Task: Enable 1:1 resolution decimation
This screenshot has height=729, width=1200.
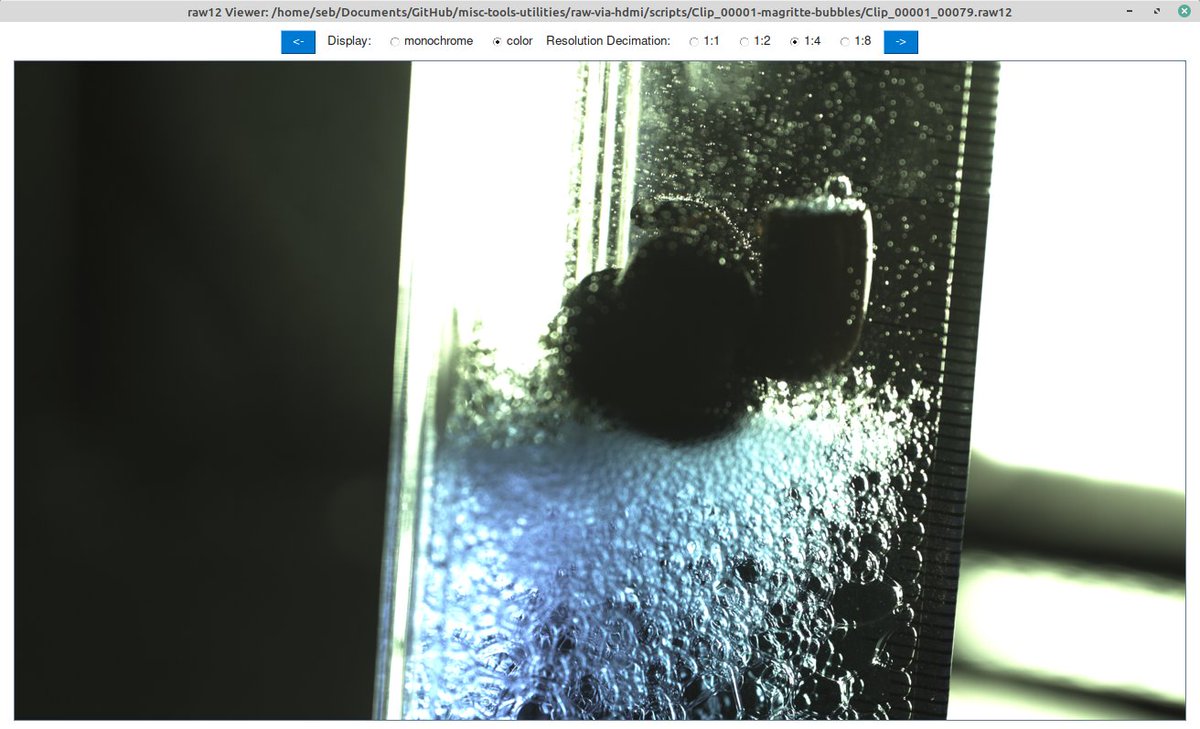Action: (693, 41)
